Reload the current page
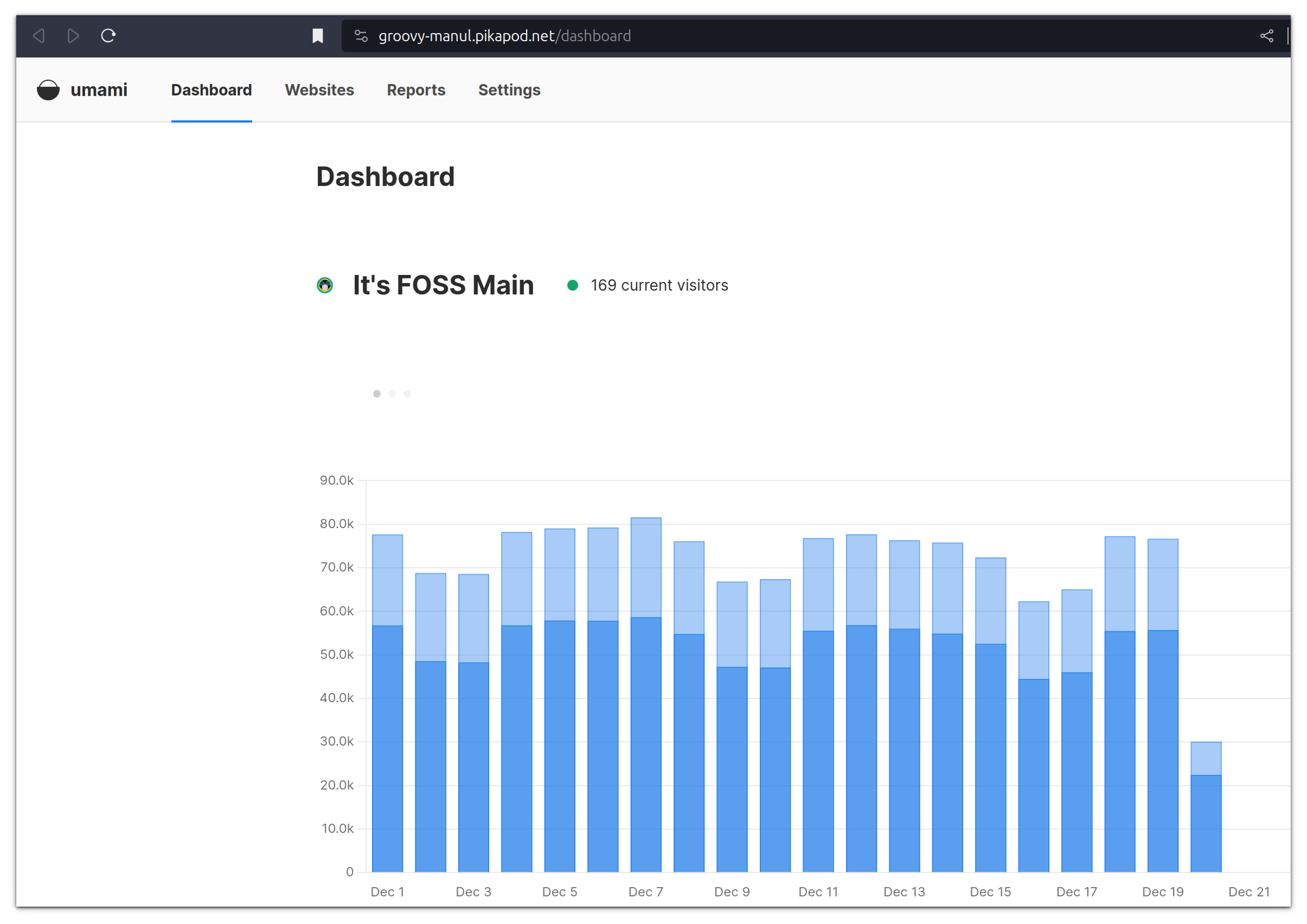The width and height of the screenshot is (1307, 924). point(108,35)
